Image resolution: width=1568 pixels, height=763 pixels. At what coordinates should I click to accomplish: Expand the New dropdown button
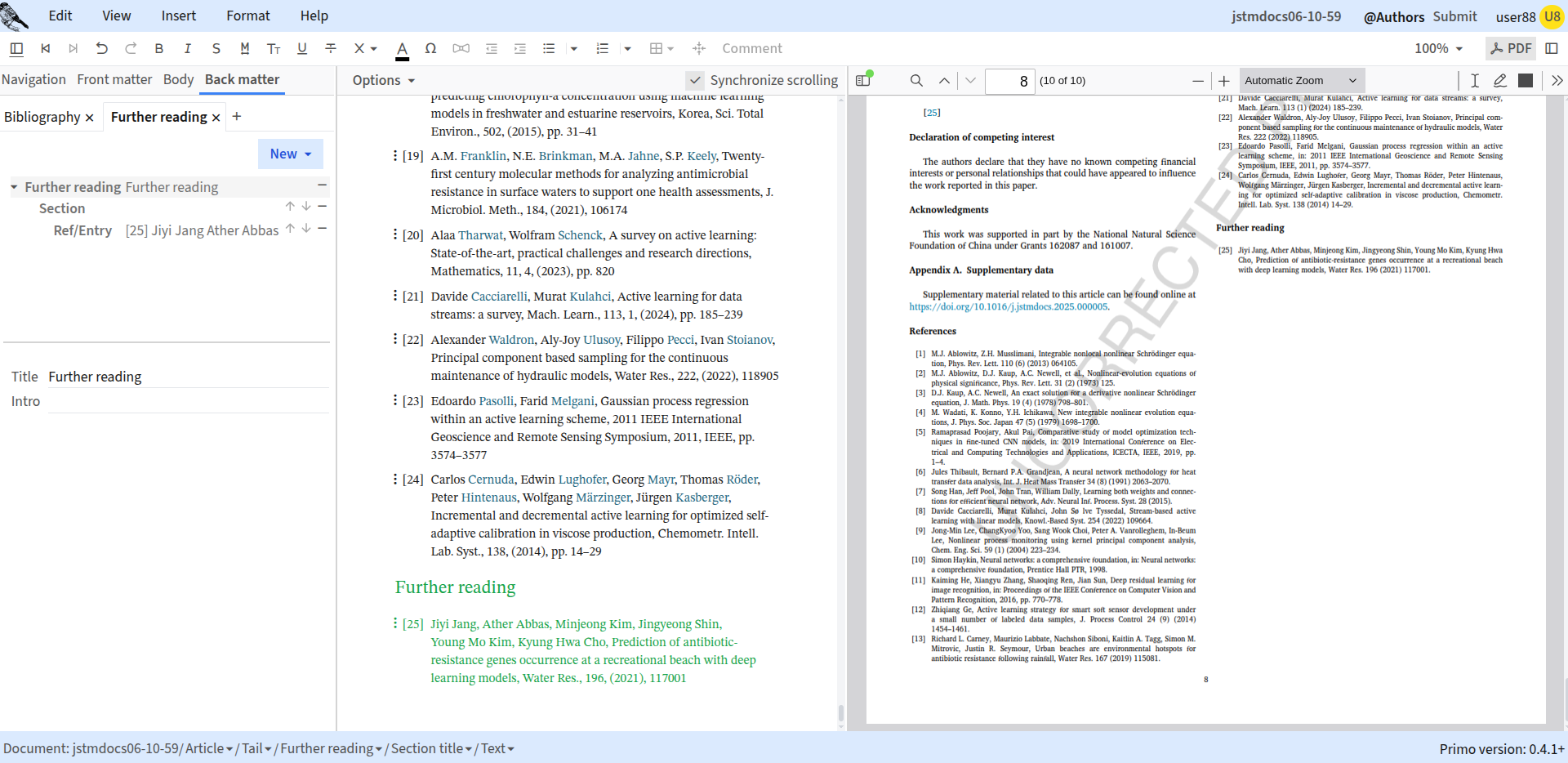tap(291, 154)
